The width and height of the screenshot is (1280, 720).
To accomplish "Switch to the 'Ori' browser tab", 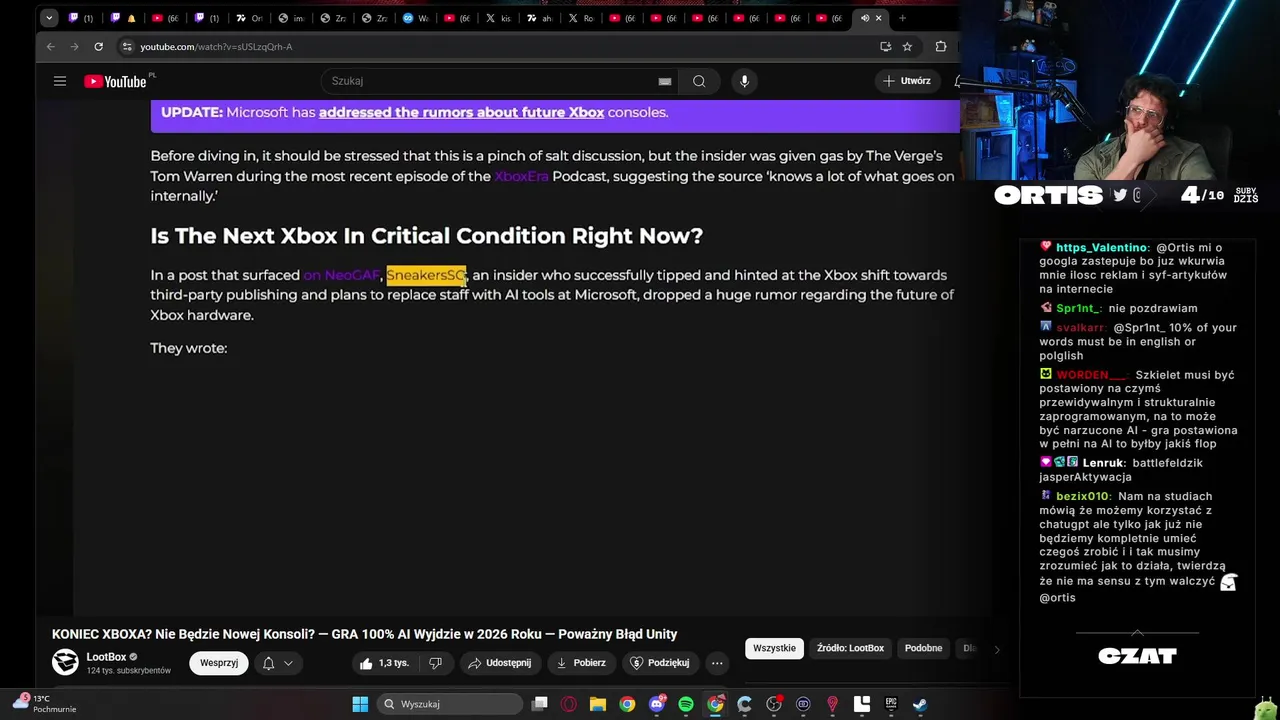I will (x=250, y=18).
